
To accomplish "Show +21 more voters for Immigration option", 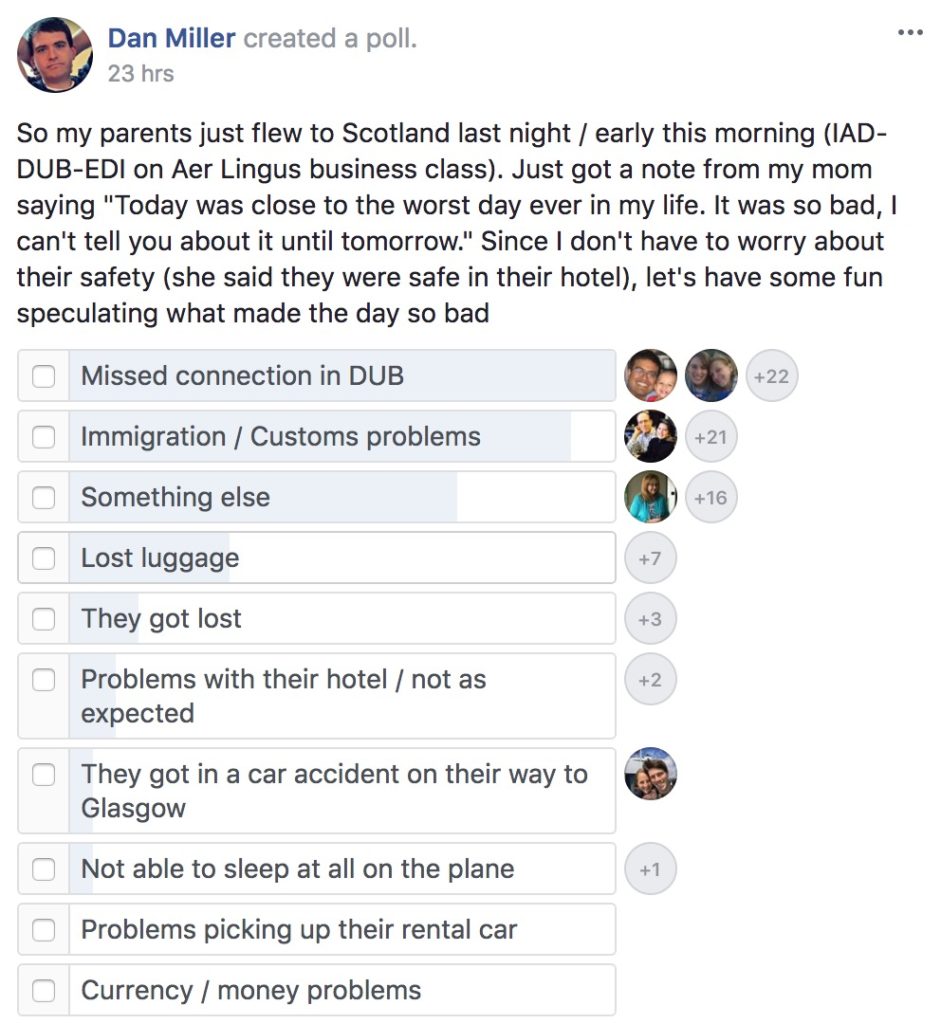I will pyautogui.click(x=710, y=437).
